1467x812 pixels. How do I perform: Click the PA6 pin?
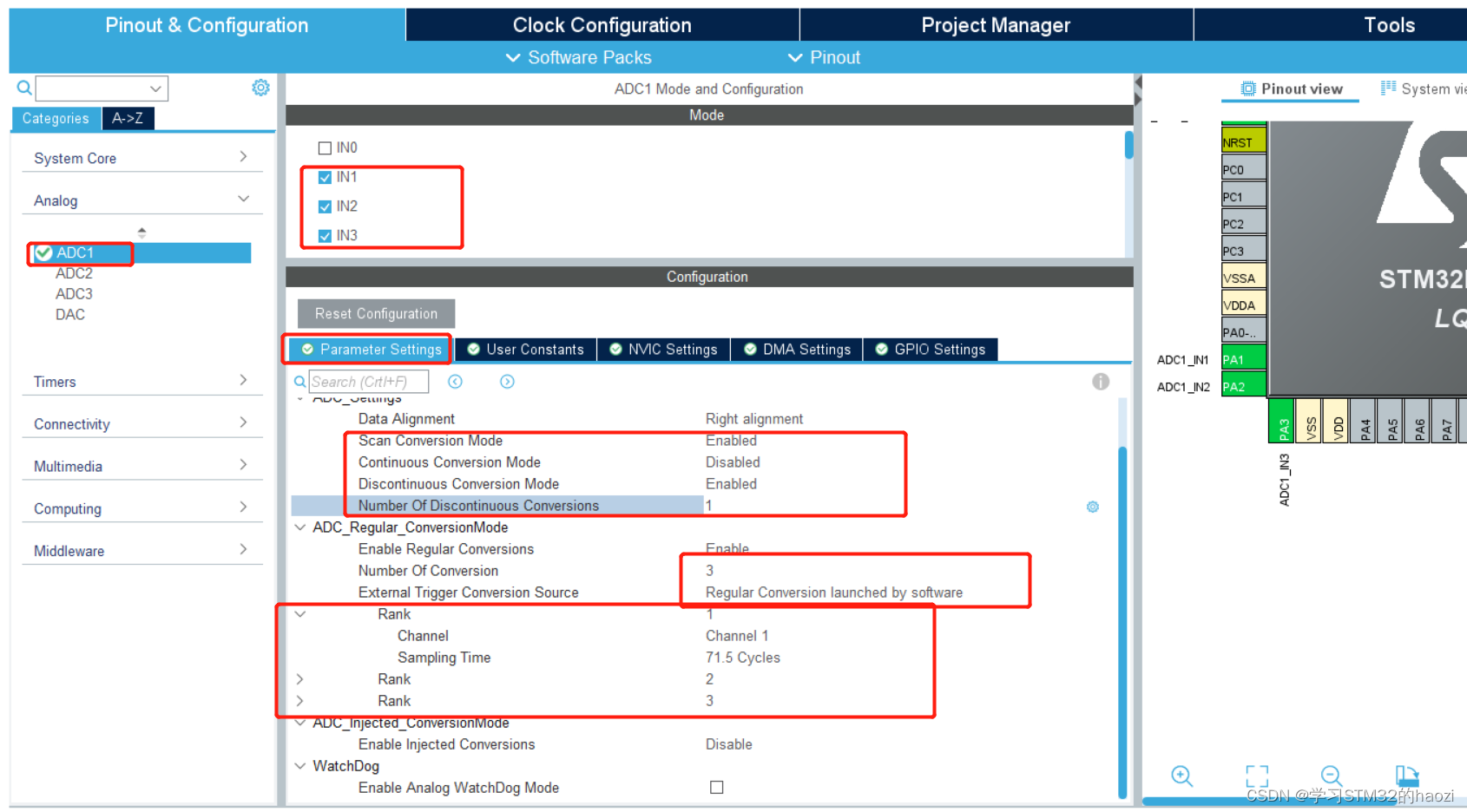pyautogui.click(x=1418, y=421)
